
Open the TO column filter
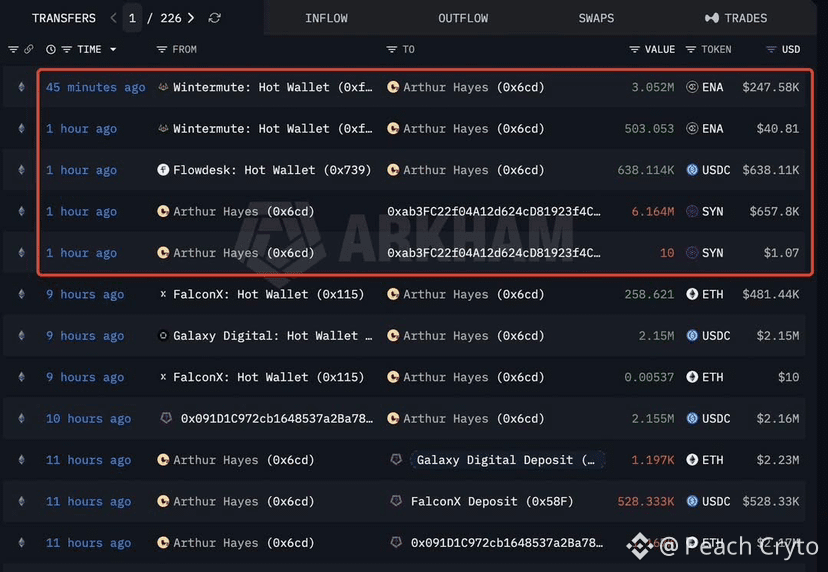tap(391, 49)
